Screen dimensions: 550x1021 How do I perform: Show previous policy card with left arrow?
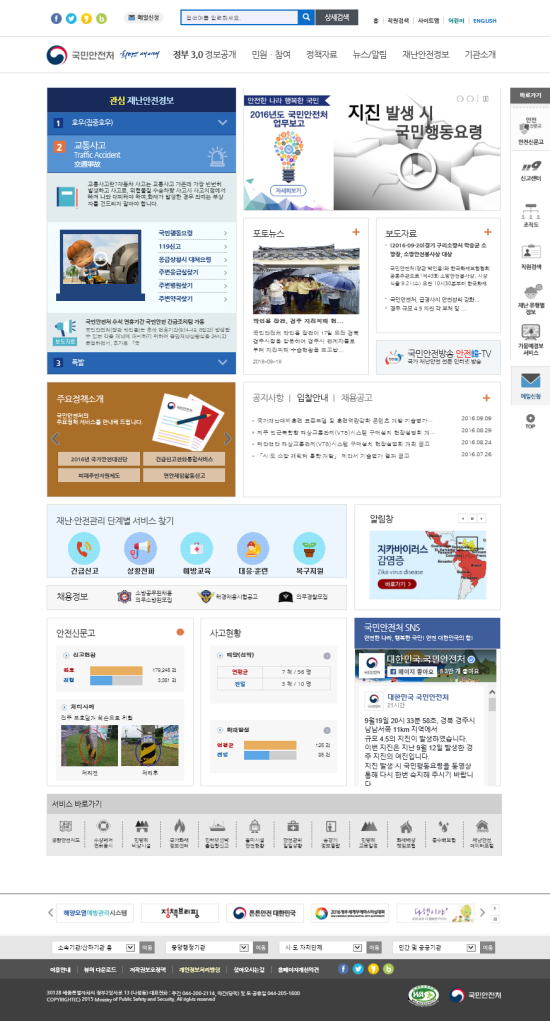pyautogui.click(x=55, y=438)
